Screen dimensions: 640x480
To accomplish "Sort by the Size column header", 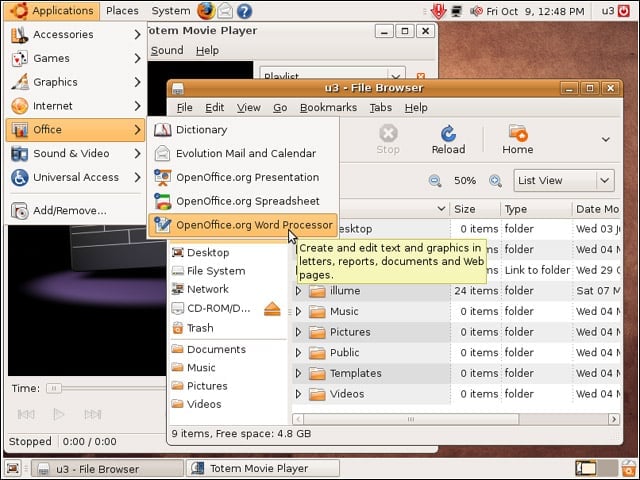I will point(475,209).
